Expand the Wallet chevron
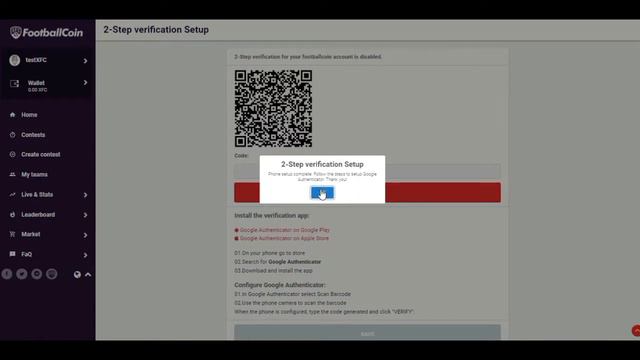The image size is (640, 360). pyautogui.click(x=85, y=82)
